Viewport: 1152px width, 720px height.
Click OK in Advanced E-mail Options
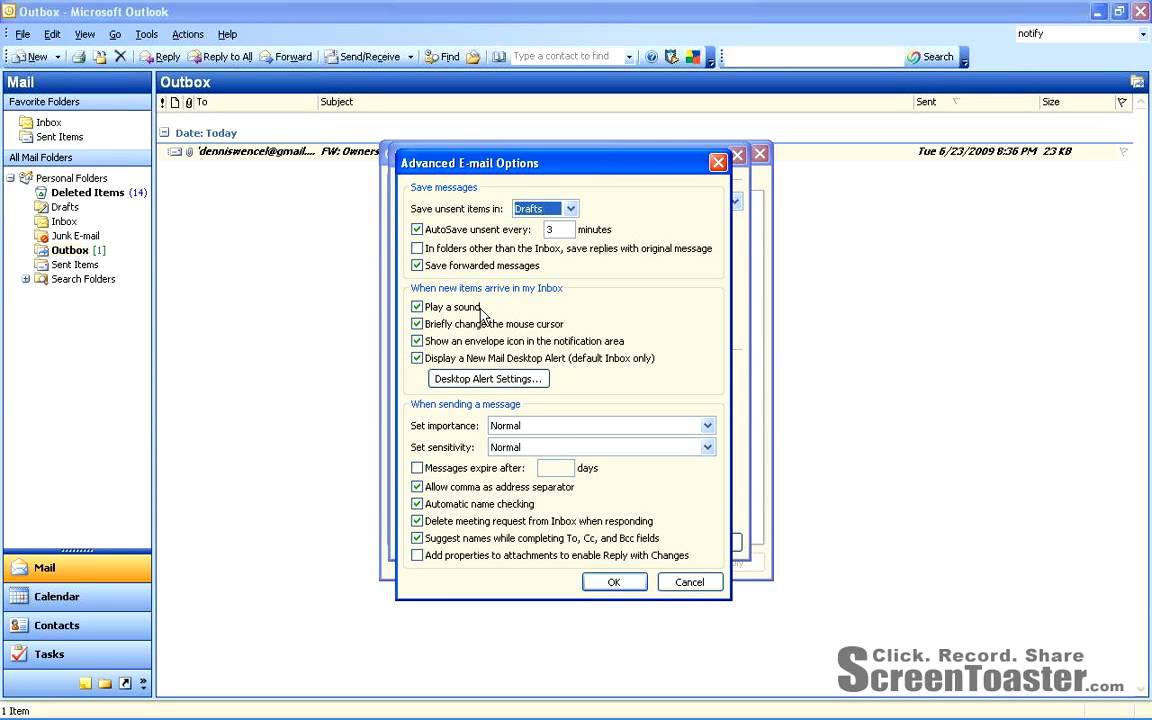pos(614,582)
